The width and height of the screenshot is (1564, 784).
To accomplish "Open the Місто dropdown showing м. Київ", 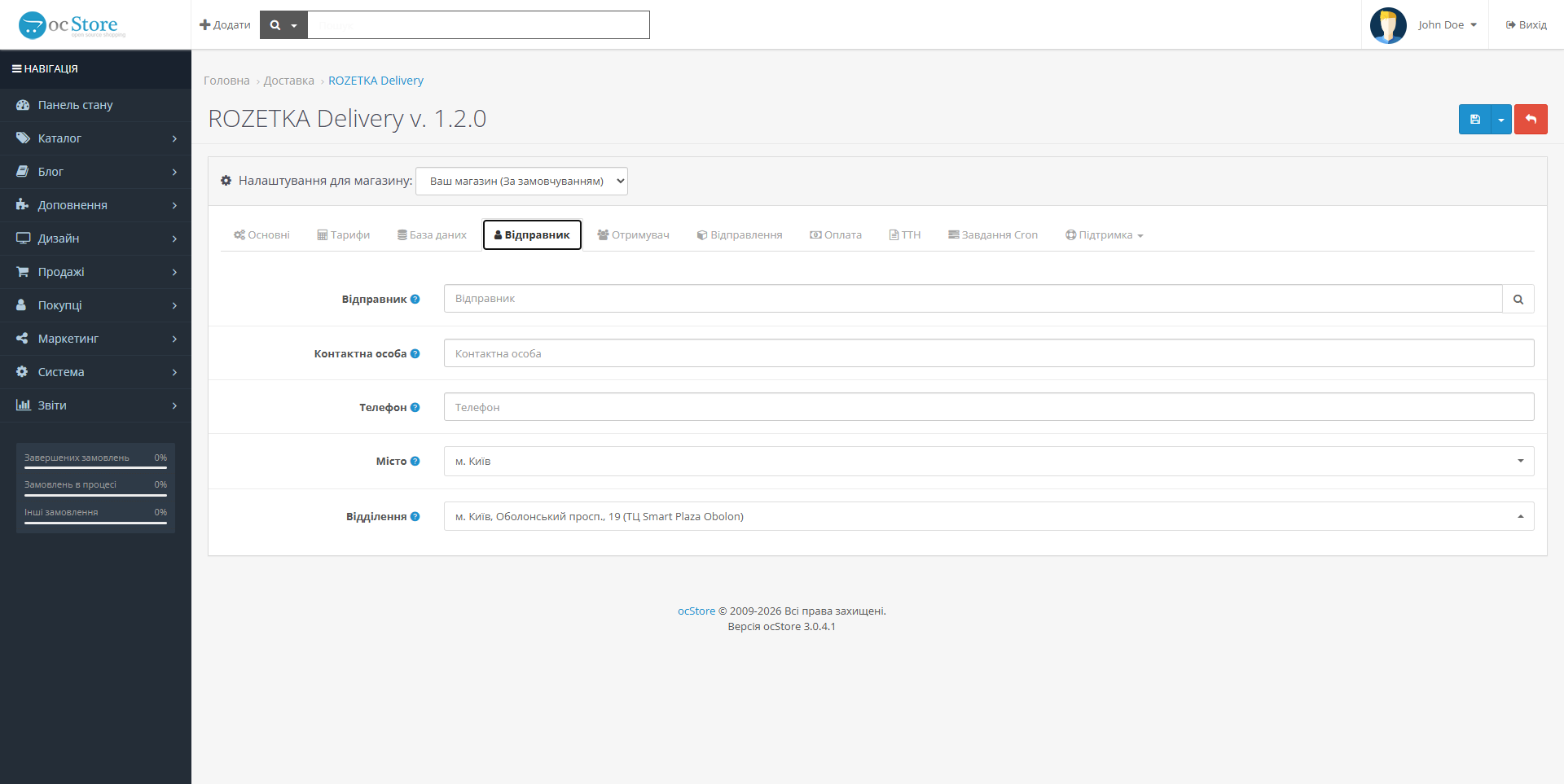I will (x=989, y=462).
